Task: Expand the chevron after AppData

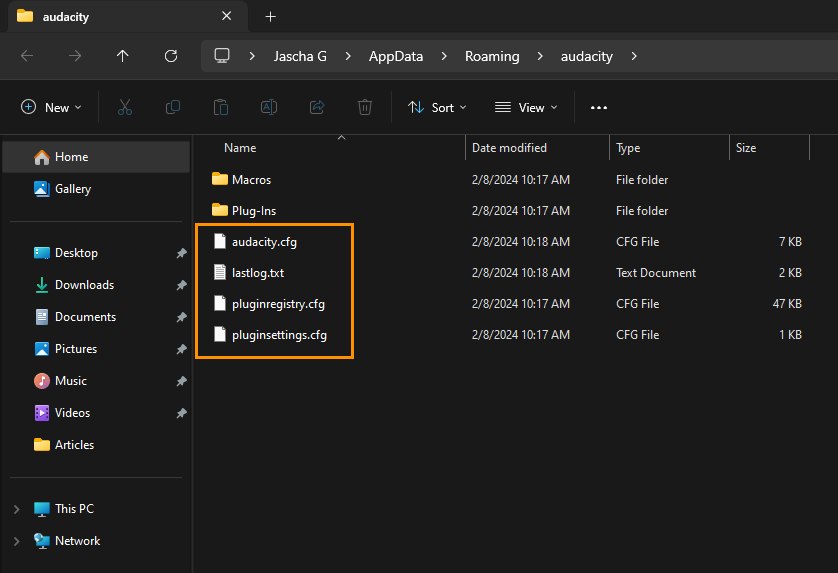Action: [x=444, y=56]
